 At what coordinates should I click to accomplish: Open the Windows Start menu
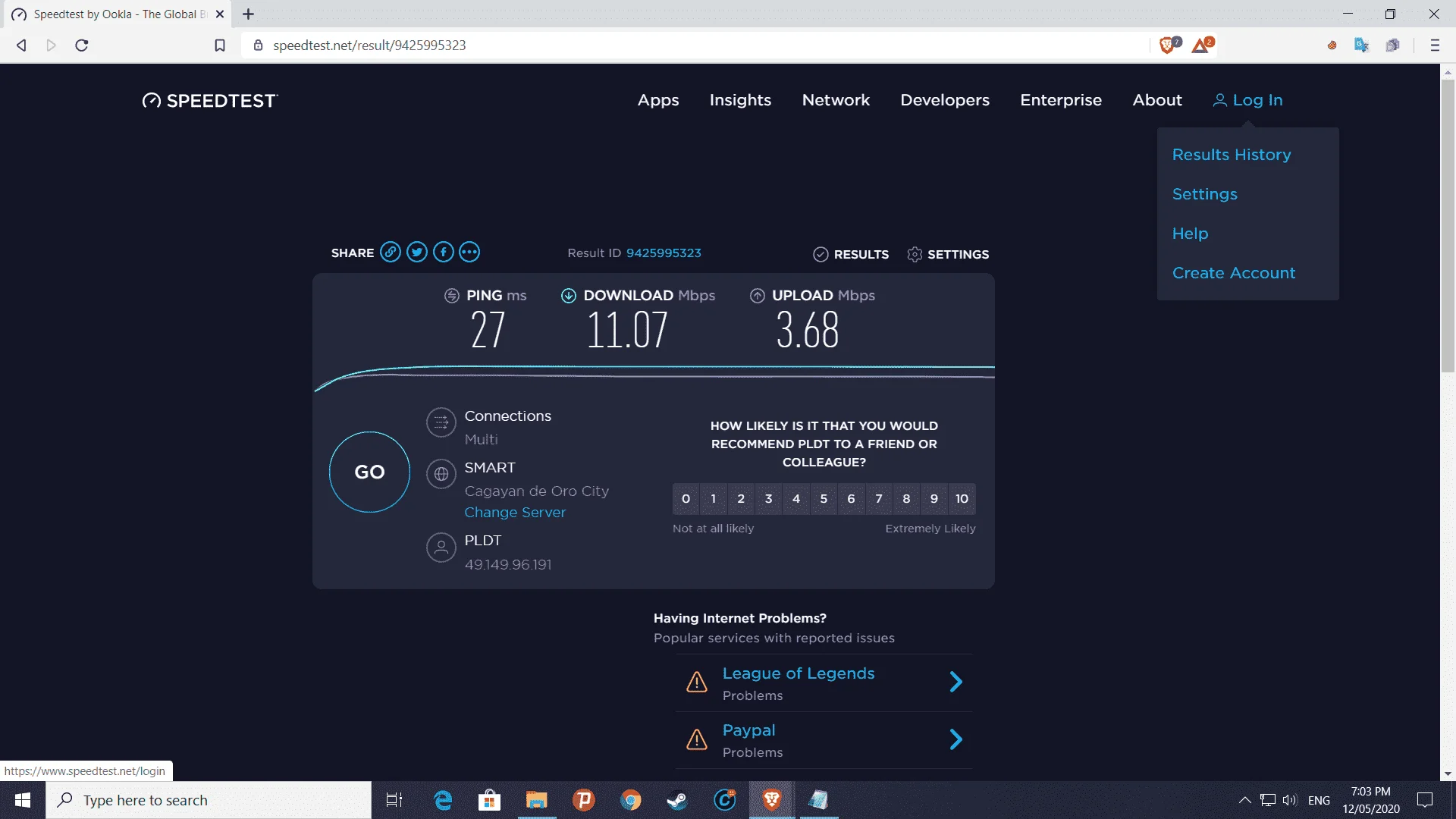(23, 800)
